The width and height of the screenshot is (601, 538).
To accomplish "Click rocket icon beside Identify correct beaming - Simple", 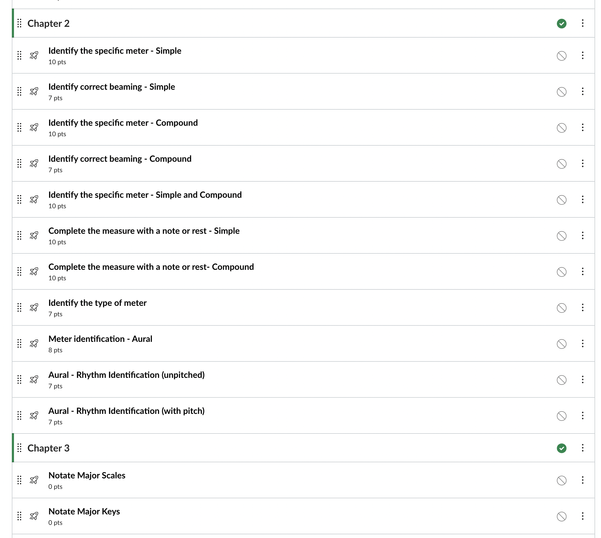I will (34, 92).
